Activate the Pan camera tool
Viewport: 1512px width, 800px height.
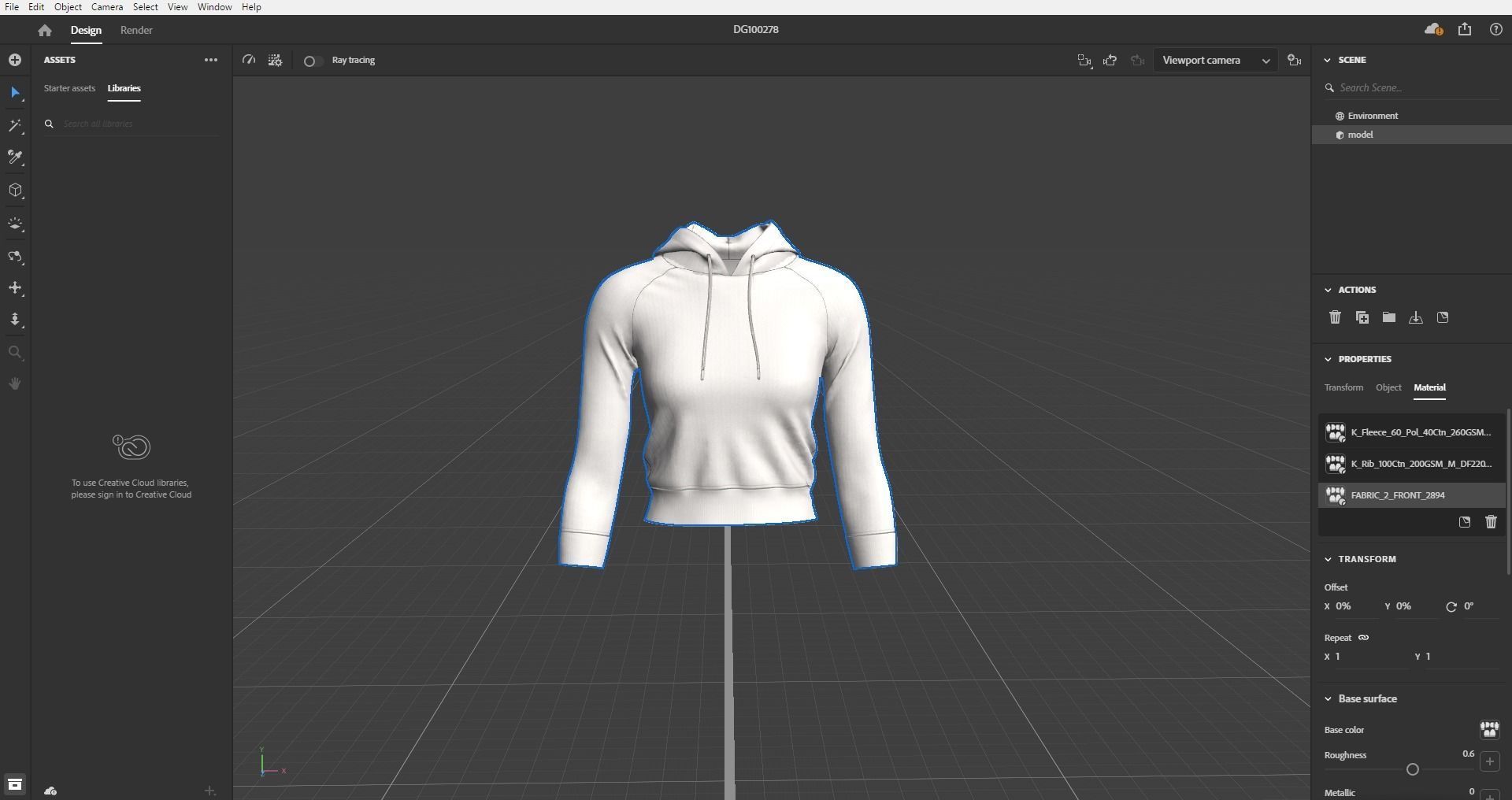15,288
